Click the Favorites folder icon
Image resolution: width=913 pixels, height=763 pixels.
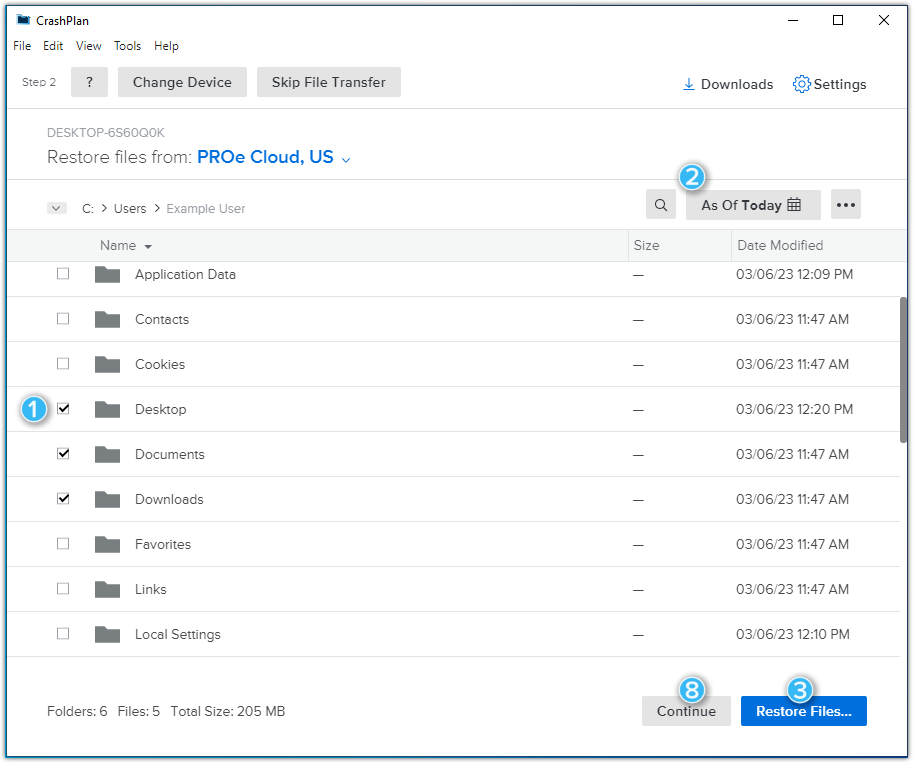[108, 544]
